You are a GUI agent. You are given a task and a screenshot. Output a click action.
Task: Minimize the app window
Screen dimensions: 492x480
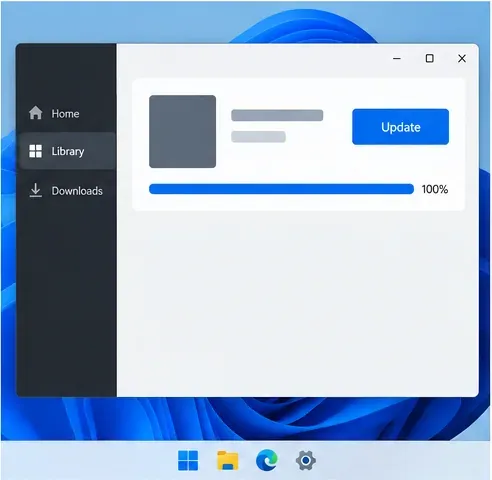(x=397, y=58)
